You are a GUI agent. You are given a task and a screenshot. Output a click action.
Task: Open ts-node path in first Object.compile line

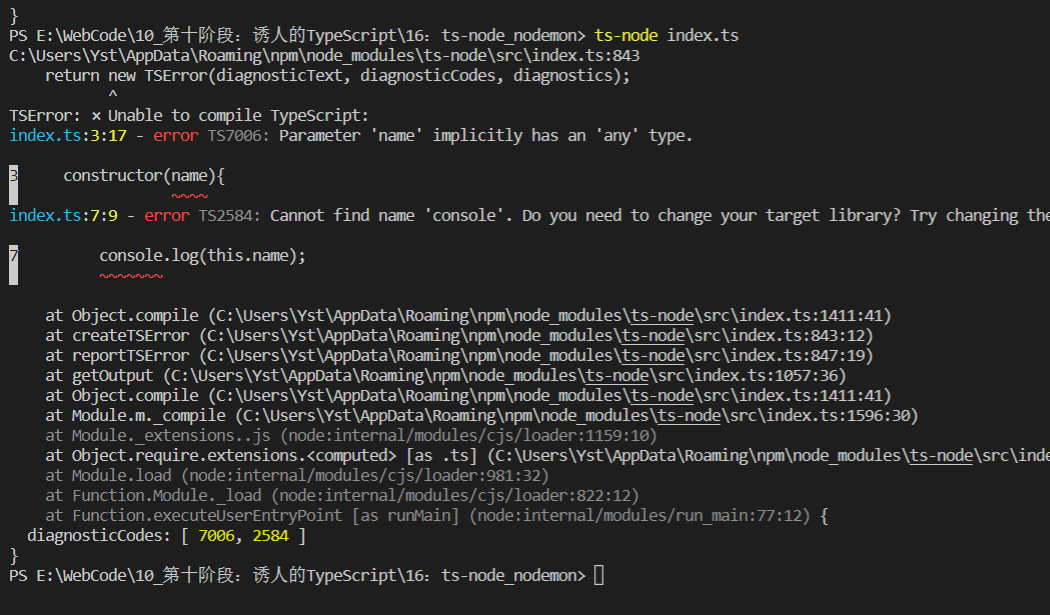click(662, 316)
